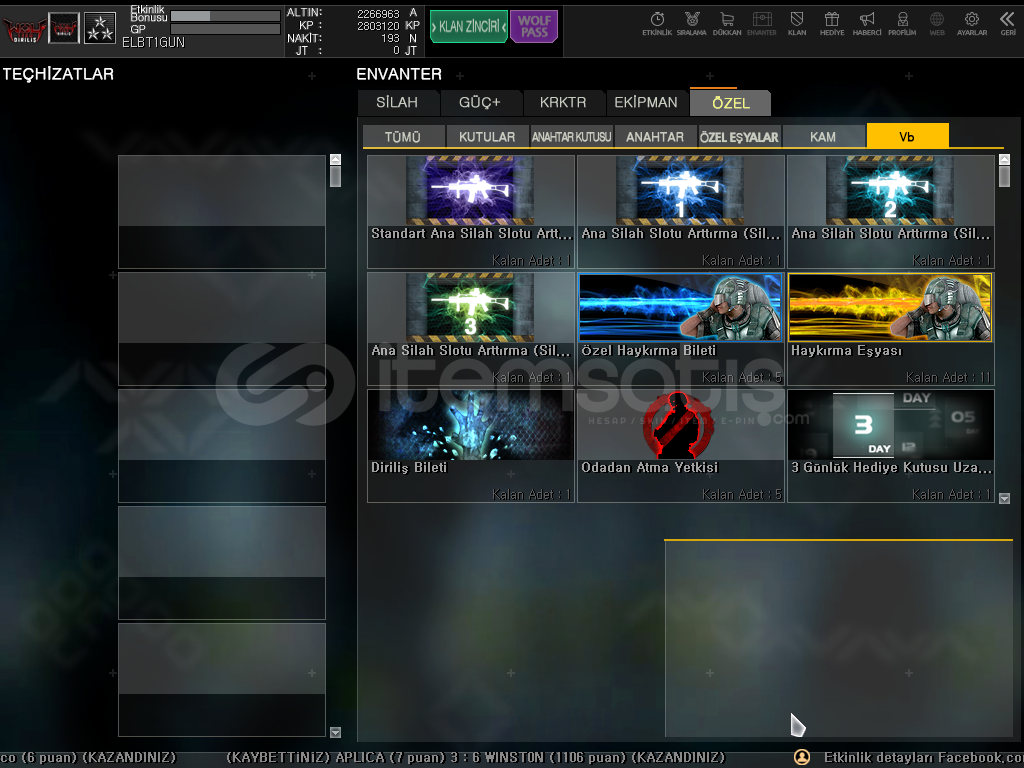1024x768 pixels.
Task: Select the Diriliş Bileti item
Action: pos(470,445)
